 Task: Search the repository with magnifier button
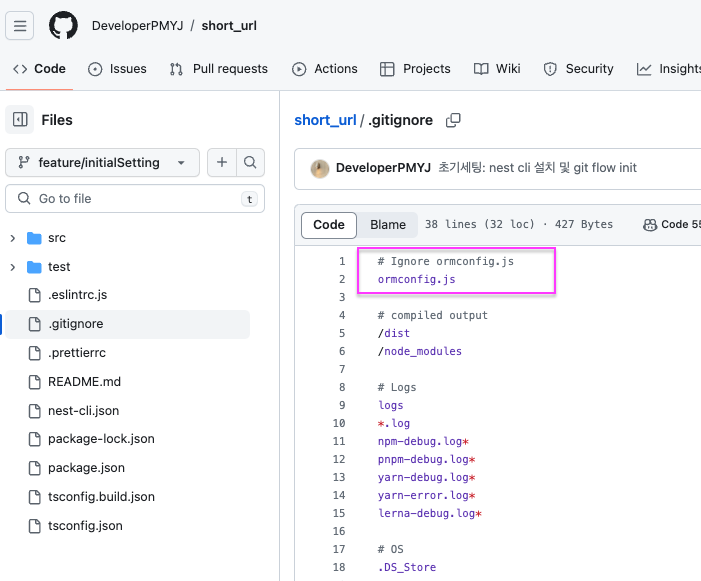(250, 162)
